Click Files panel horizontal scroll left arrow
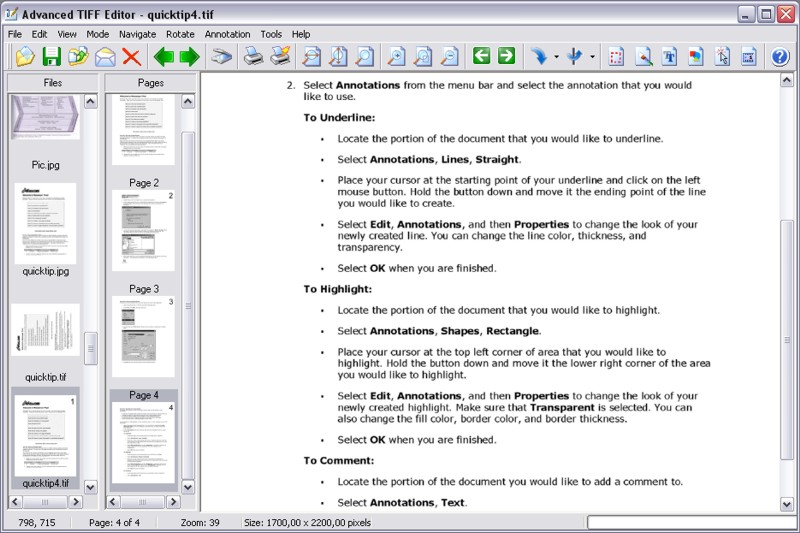This screenshot has height=533, width=800. pyautogui.click(x=15, y=502)
